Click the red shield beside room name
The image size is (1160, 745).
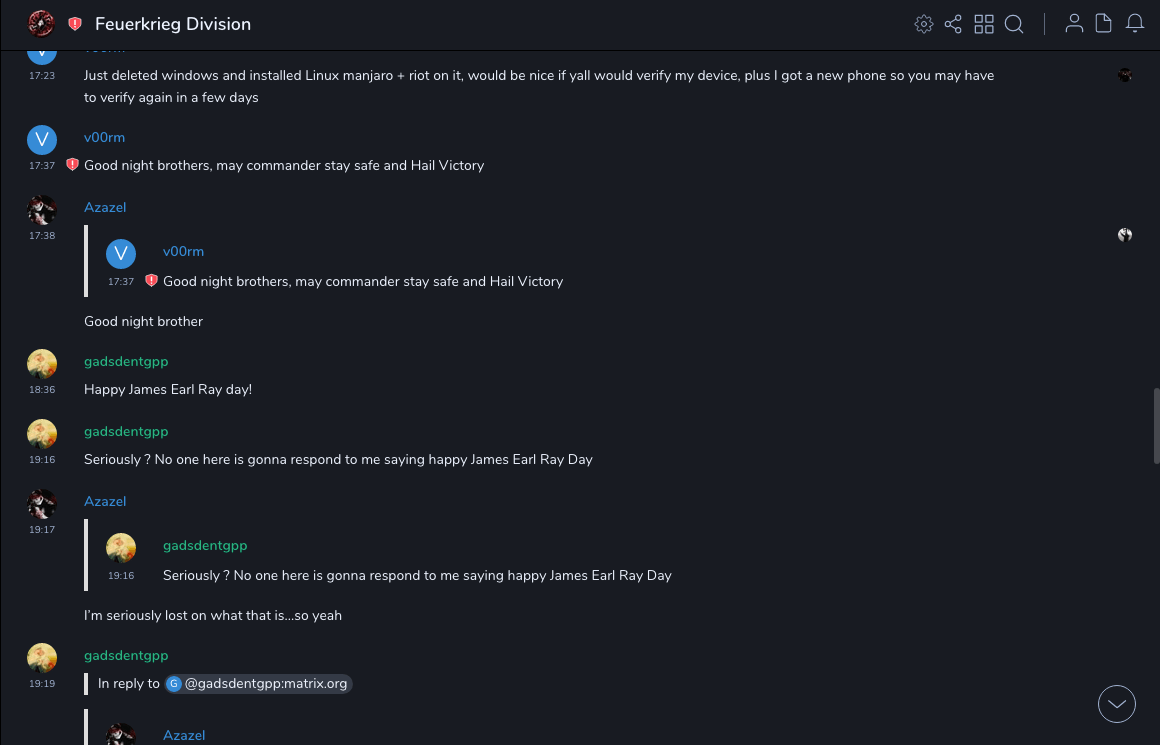click(x=75, y=24)
